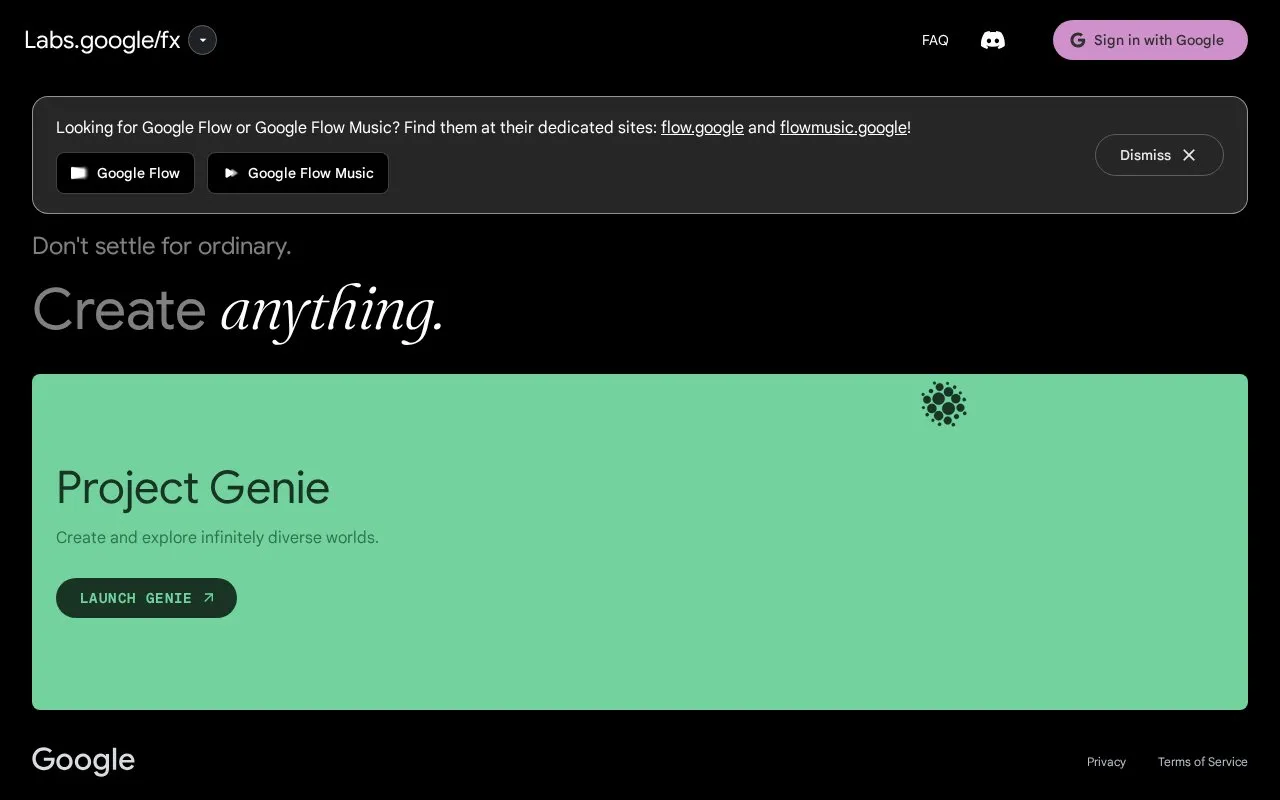Open the Discord icon link
The width and height of the screenshot is (1280, 800).
click(992, 40)
